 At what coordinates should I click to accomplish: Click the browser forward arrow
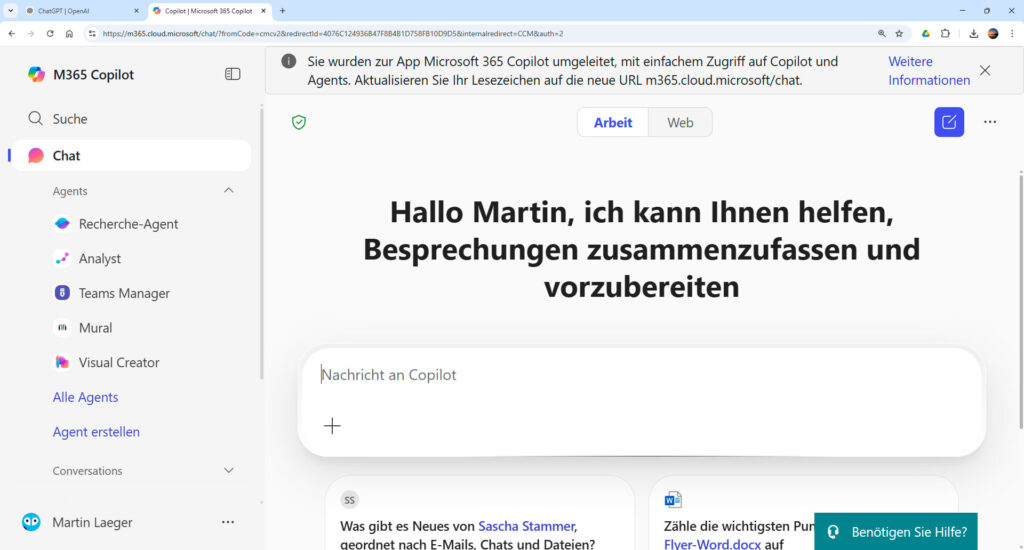[31, 33]
